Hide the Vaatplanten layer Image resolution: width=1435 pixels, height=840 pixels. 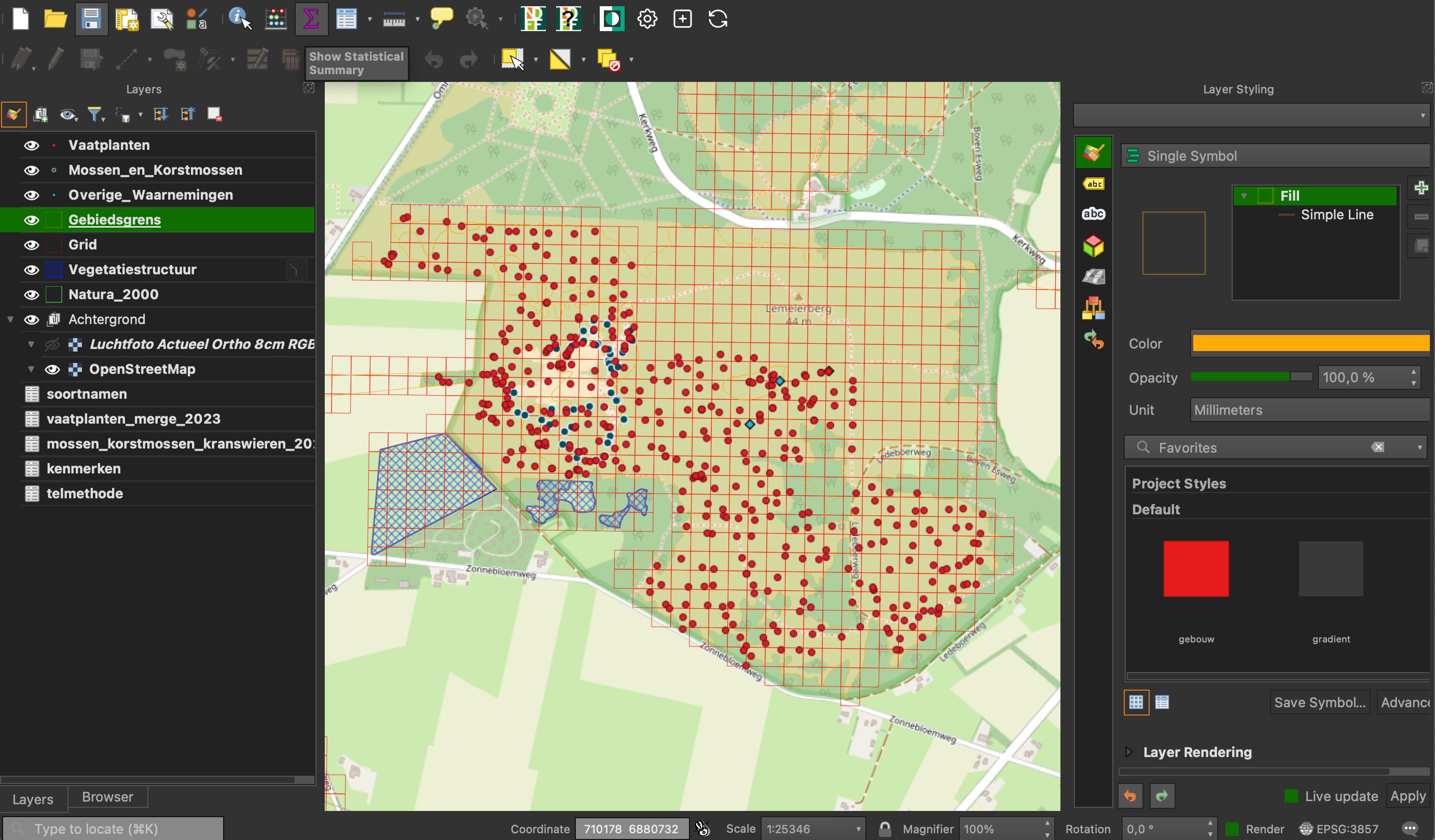pyautogui.click(x=31, y=145)
